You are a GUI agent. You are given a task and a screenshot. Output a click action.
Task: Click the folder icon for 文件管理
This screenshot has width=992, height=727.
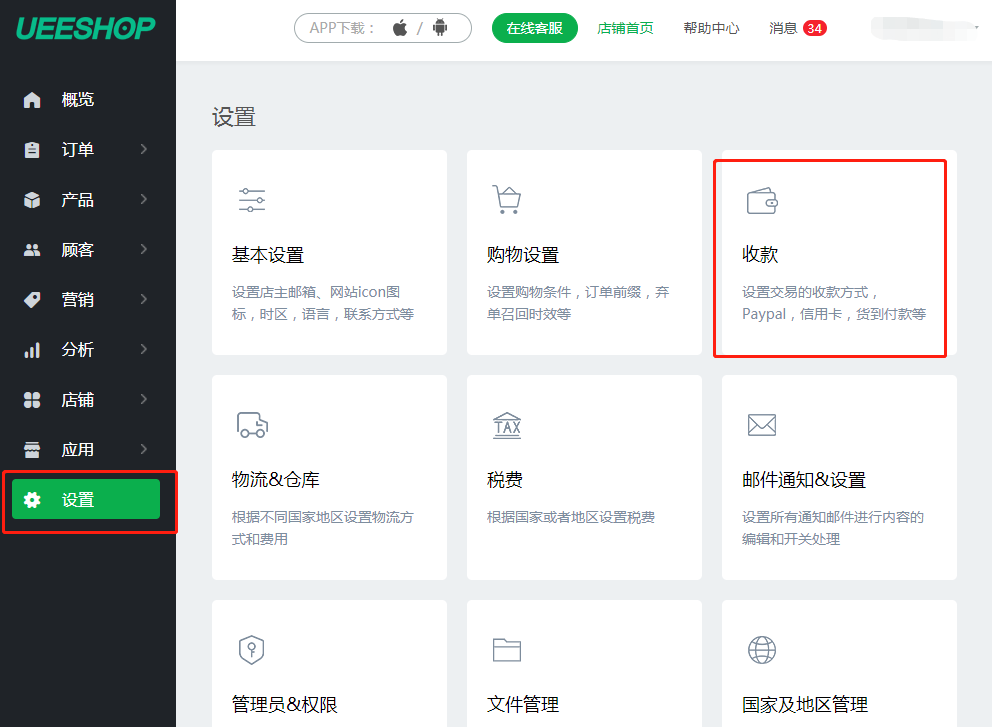pos(507,650)
